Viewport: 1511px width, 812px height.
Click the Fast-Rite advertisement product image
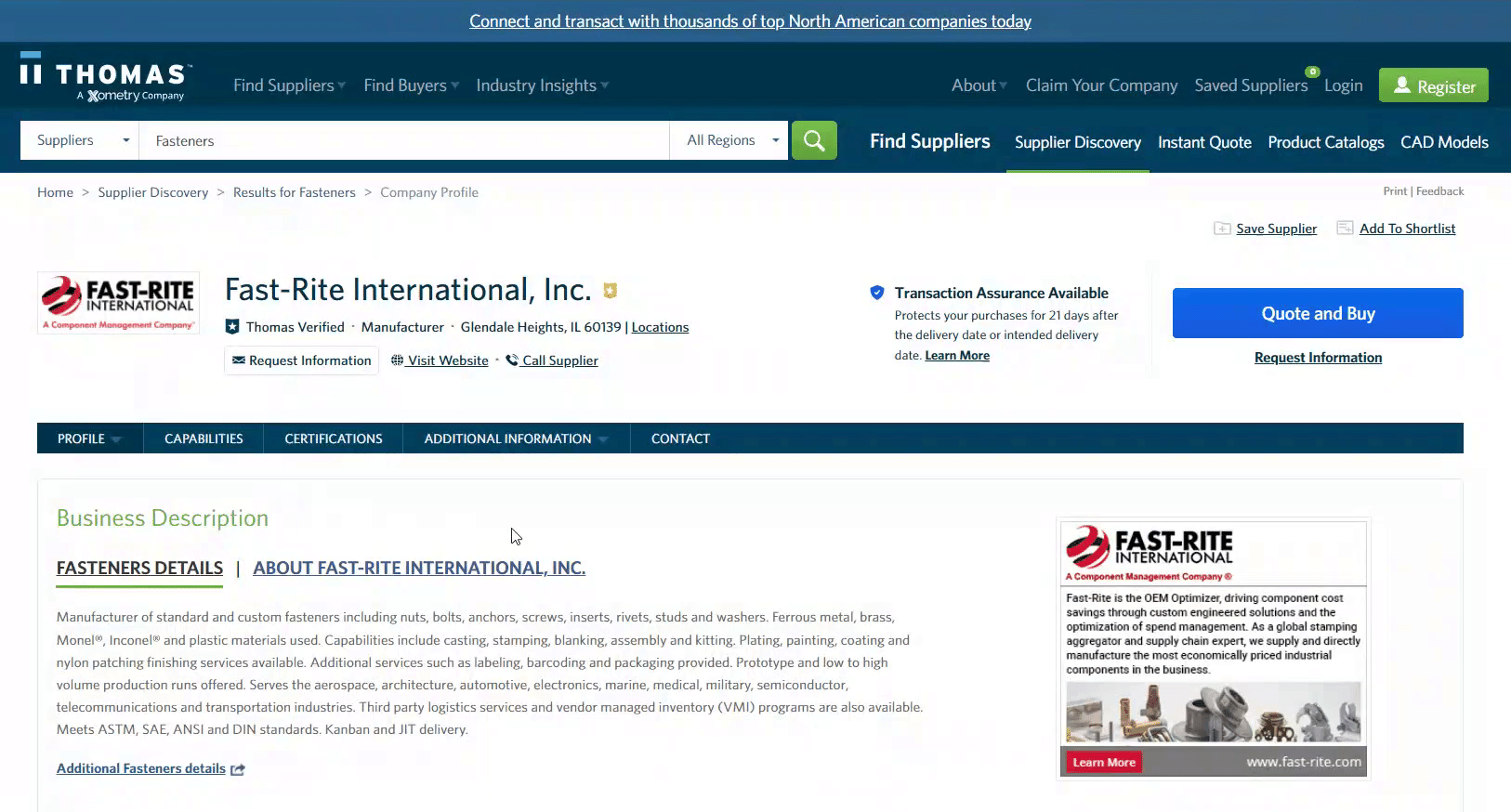[1213, 713]
